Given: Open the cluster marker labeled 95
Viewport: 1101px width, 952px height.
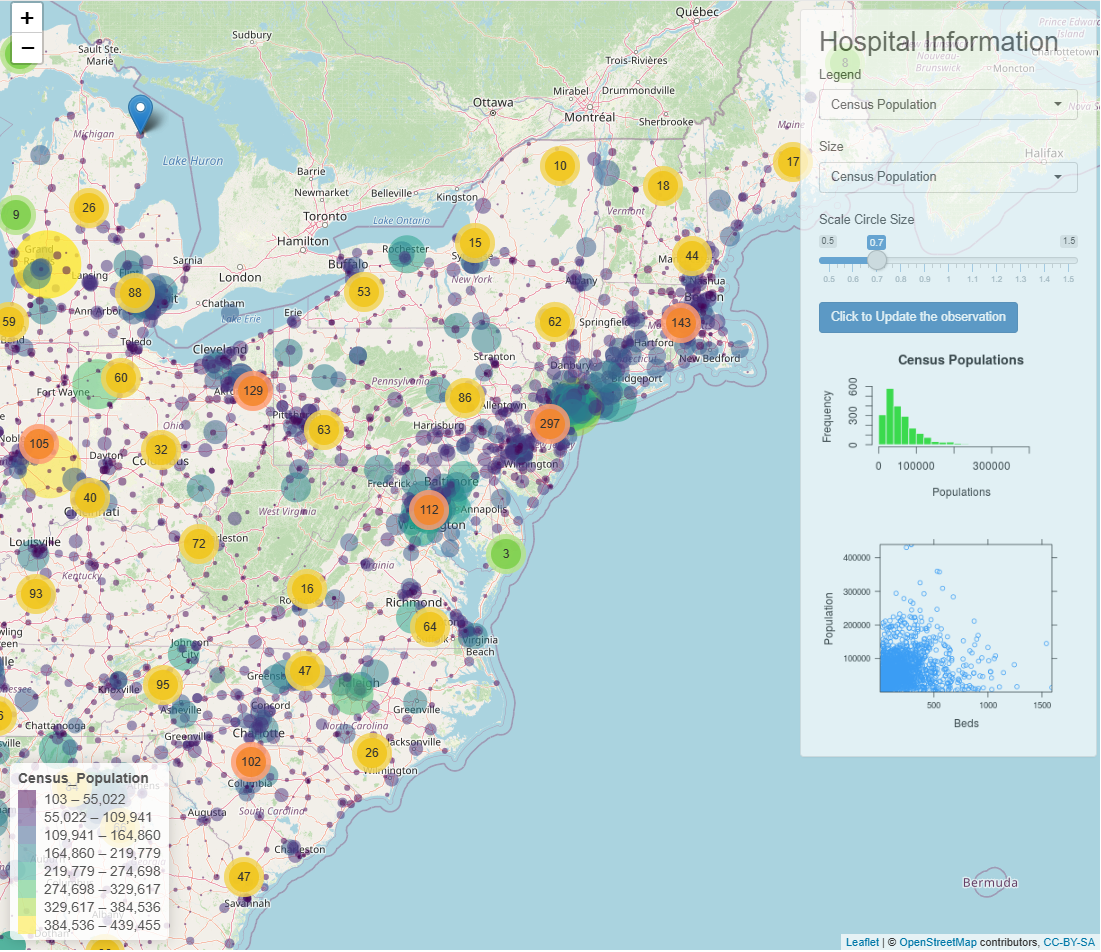Looking at the screenshot, I should pyautogui.click(x=162, y=684).
